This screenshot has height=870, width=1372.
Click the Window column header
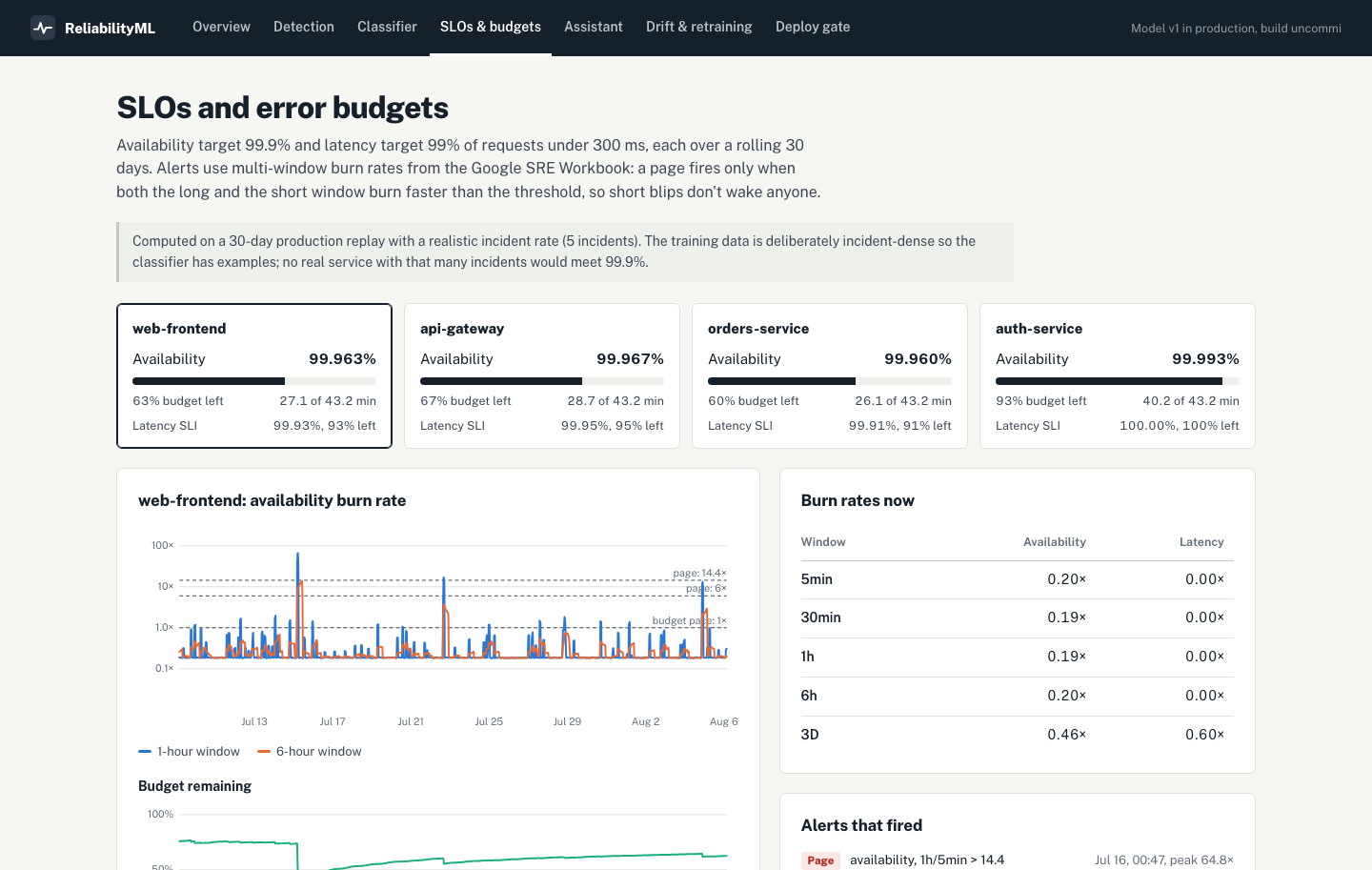[823, 542]
